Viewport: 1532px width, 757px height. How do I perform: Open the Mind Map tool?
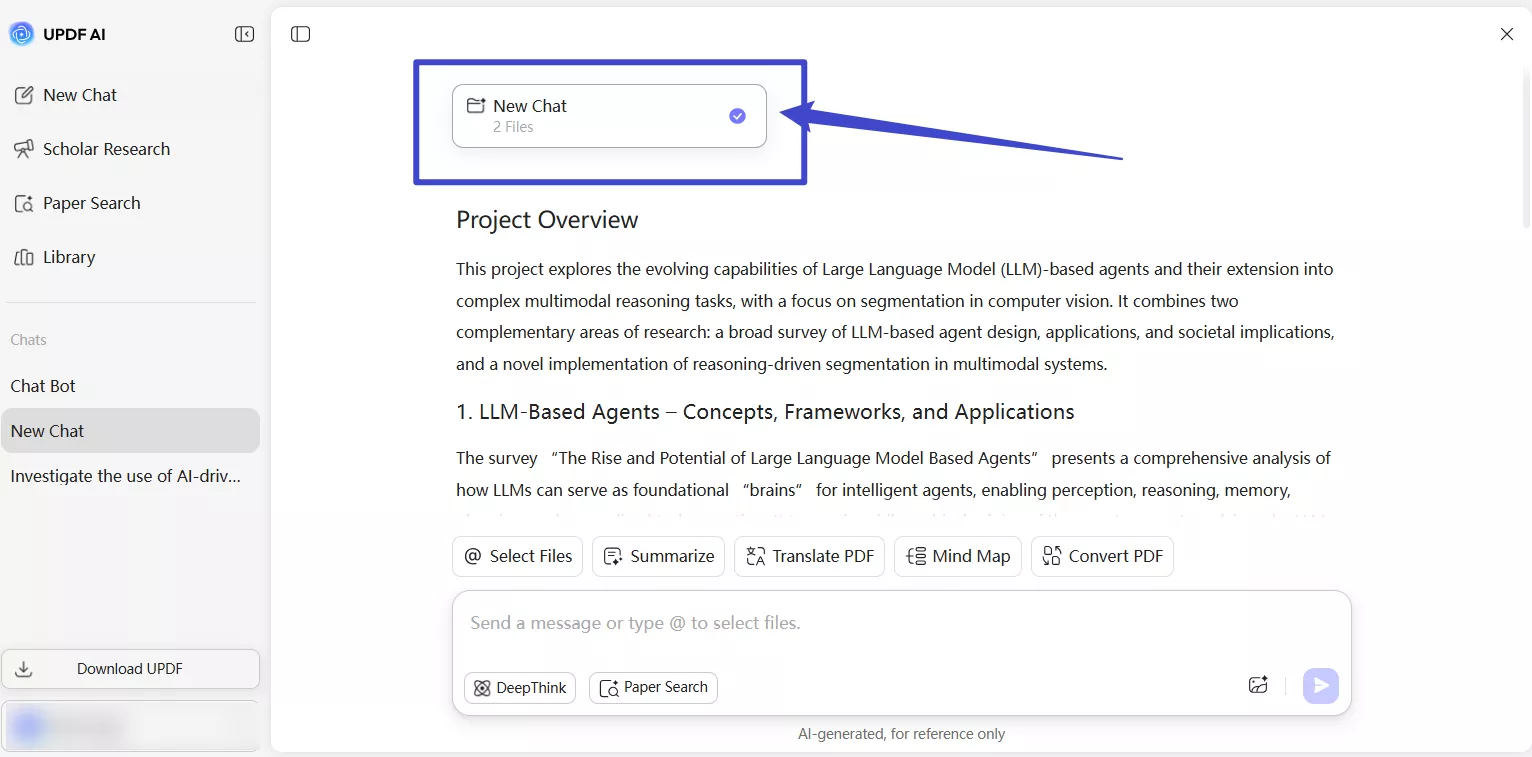(957, 556)
